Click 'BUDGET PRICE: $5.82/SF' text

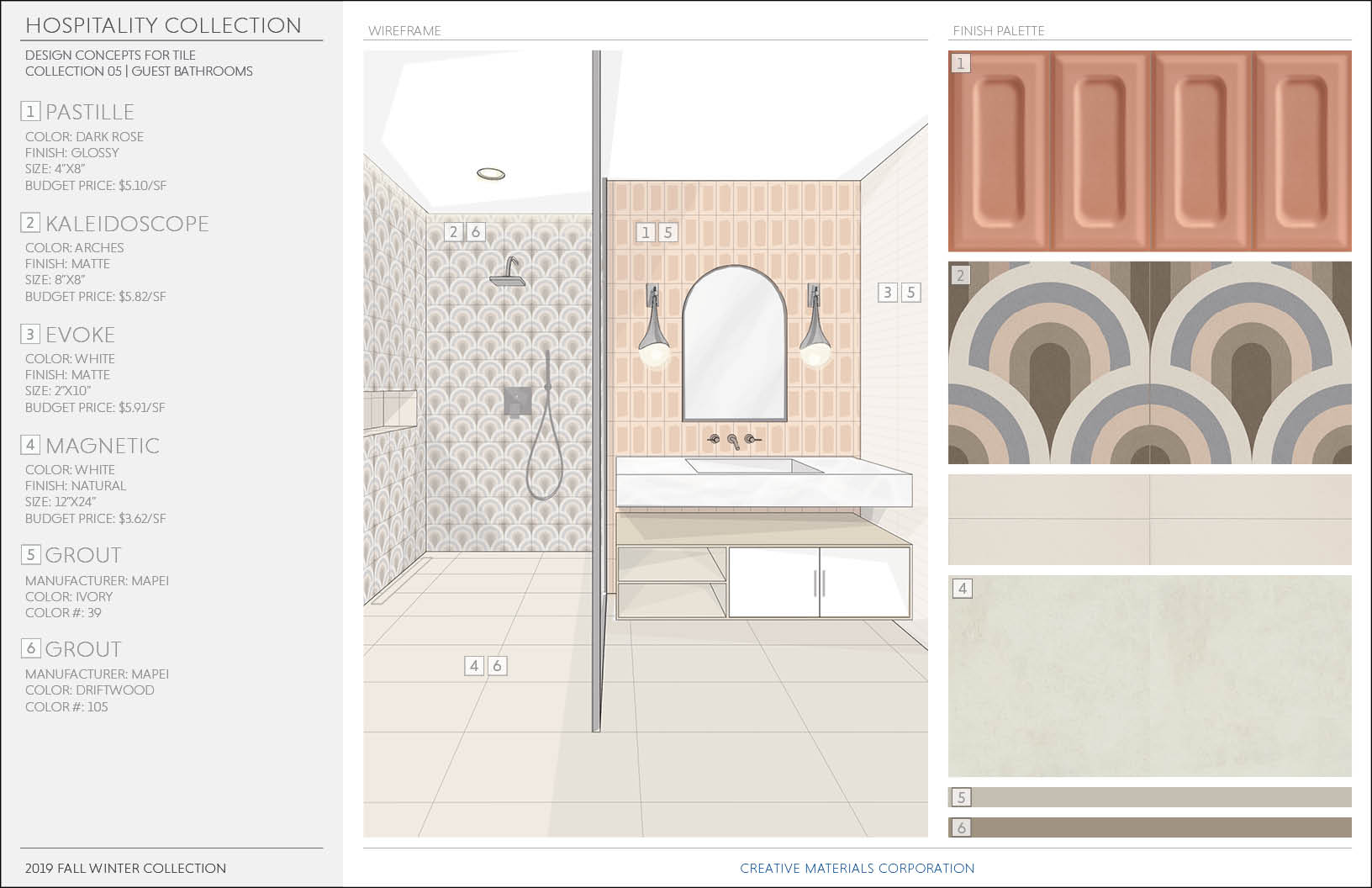pyautogui.click(x=96, y=296)
